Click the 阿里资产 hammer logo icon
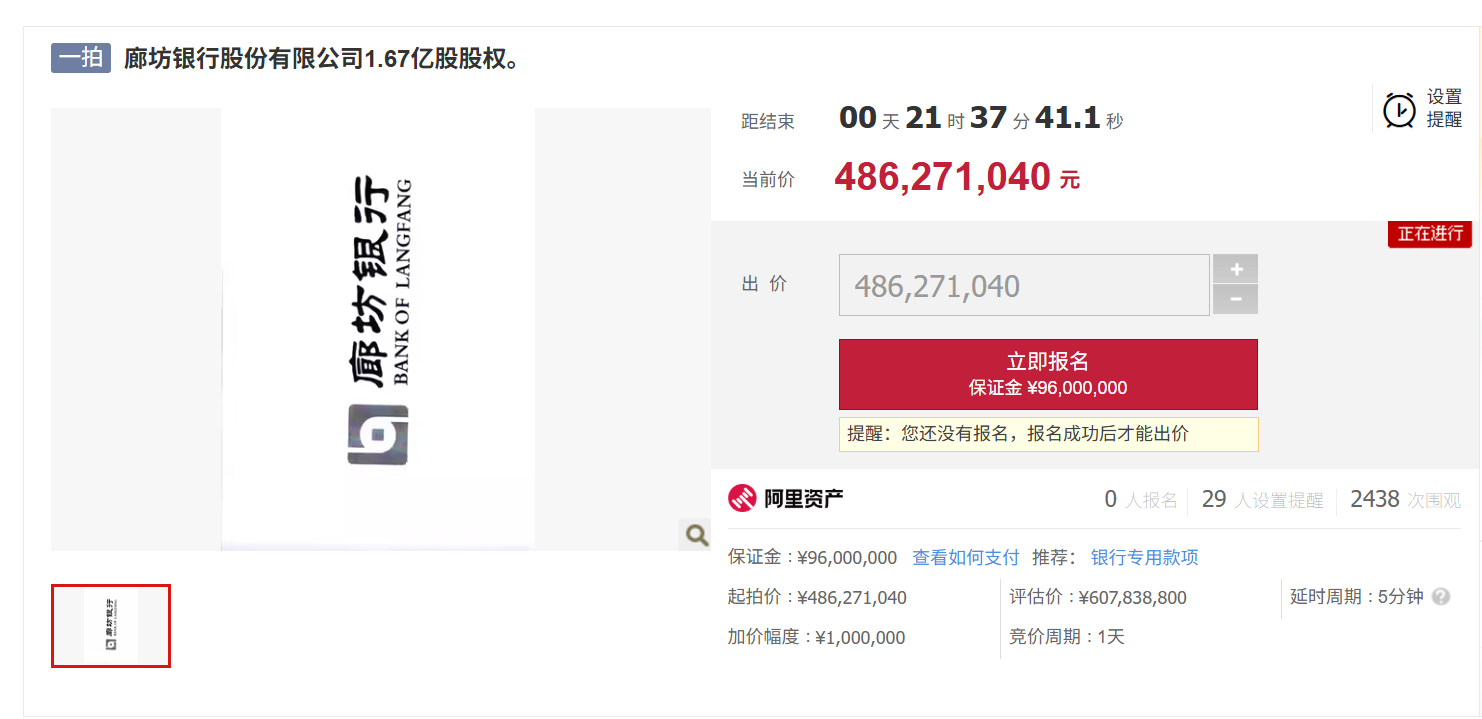This screenshot has width=1482, height=719. [x=741, y=499]
